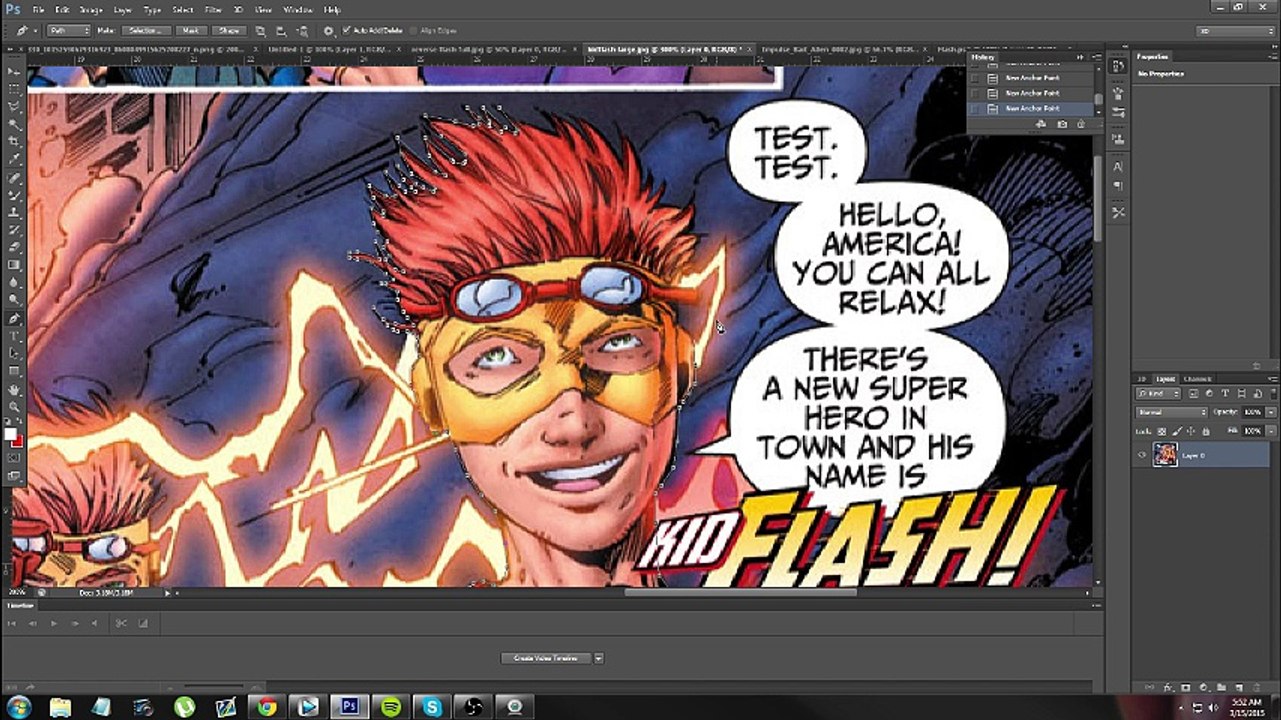Set the foreground color swatch
The width and height of the screenshot is (1281, 720).
[11, 434]
